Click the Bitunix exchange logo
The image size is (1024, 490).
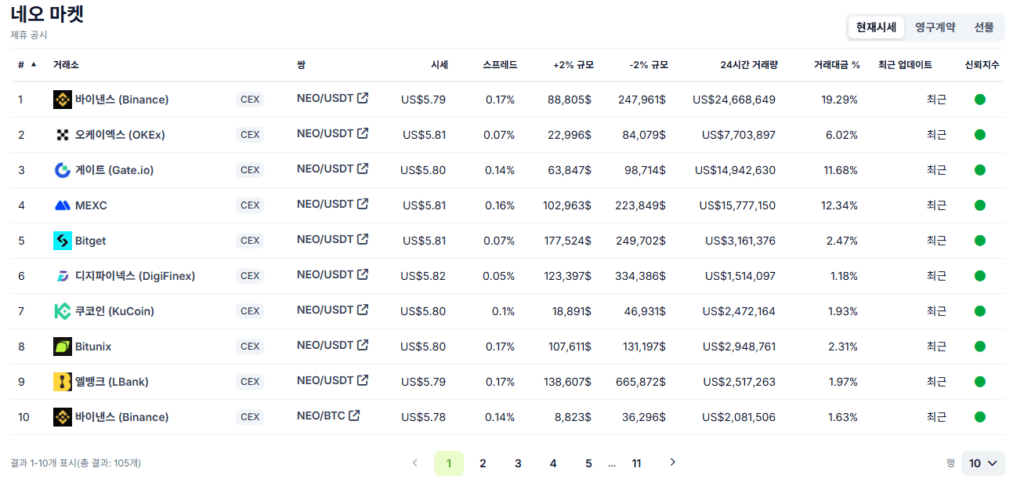click(x=62, y=346)
